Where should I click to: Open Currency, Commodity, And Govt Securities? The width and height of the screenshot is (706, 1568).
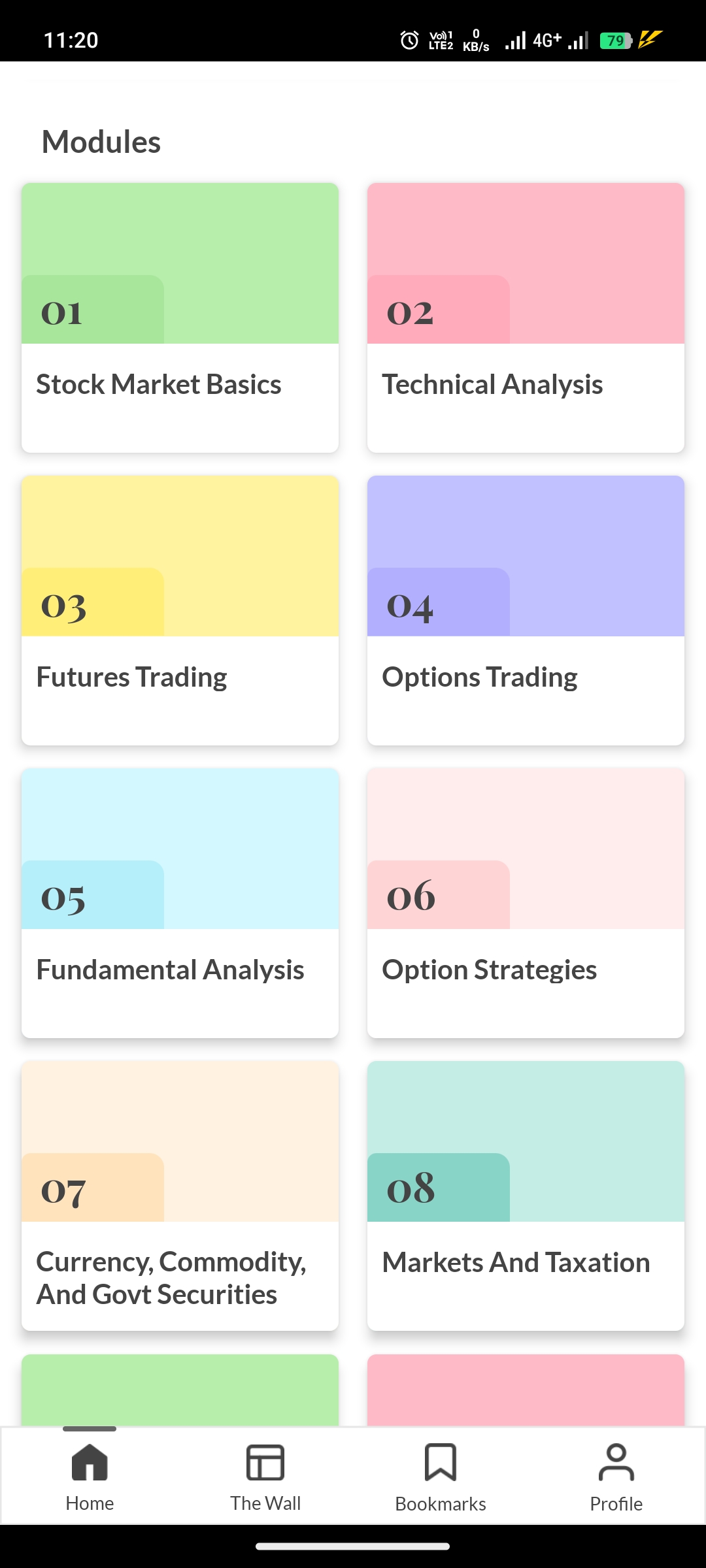click(171, 1277)
